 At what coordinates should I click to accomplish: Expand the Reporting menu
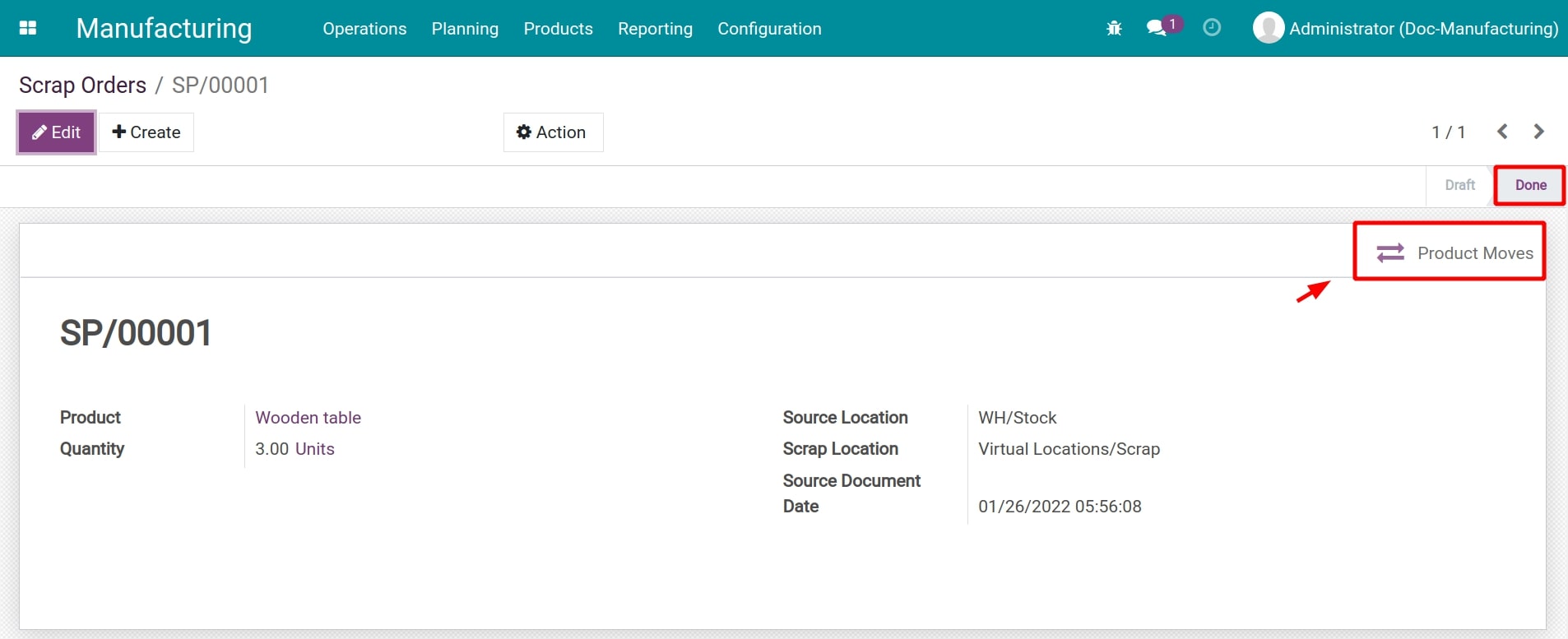coord(655,29)
